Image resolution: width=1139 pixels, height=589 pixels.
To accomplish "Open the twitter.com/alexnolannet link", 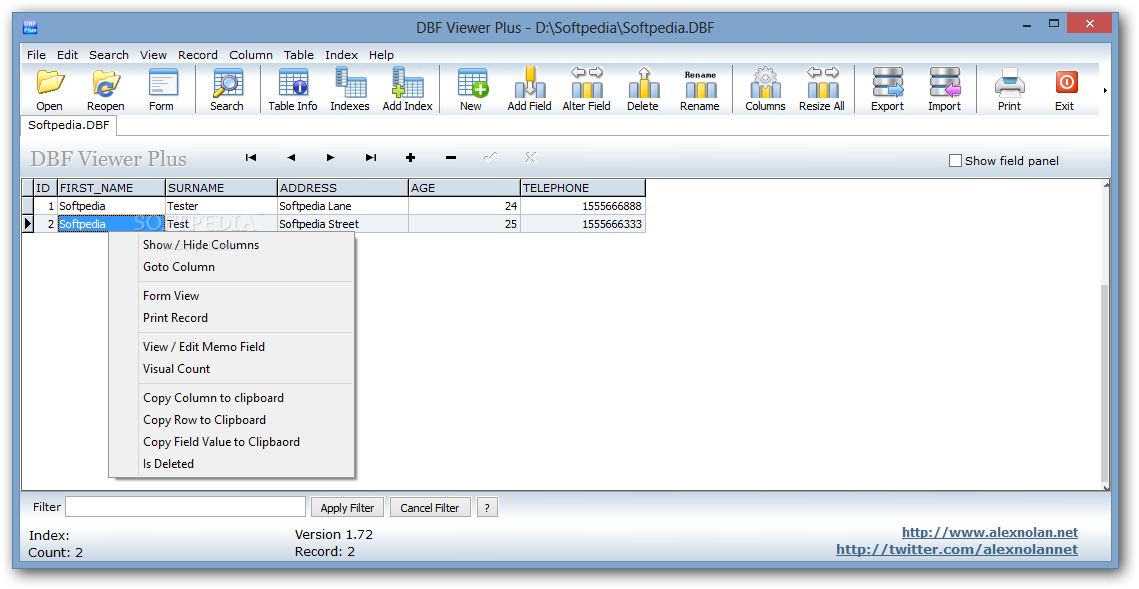I will 957,550.
